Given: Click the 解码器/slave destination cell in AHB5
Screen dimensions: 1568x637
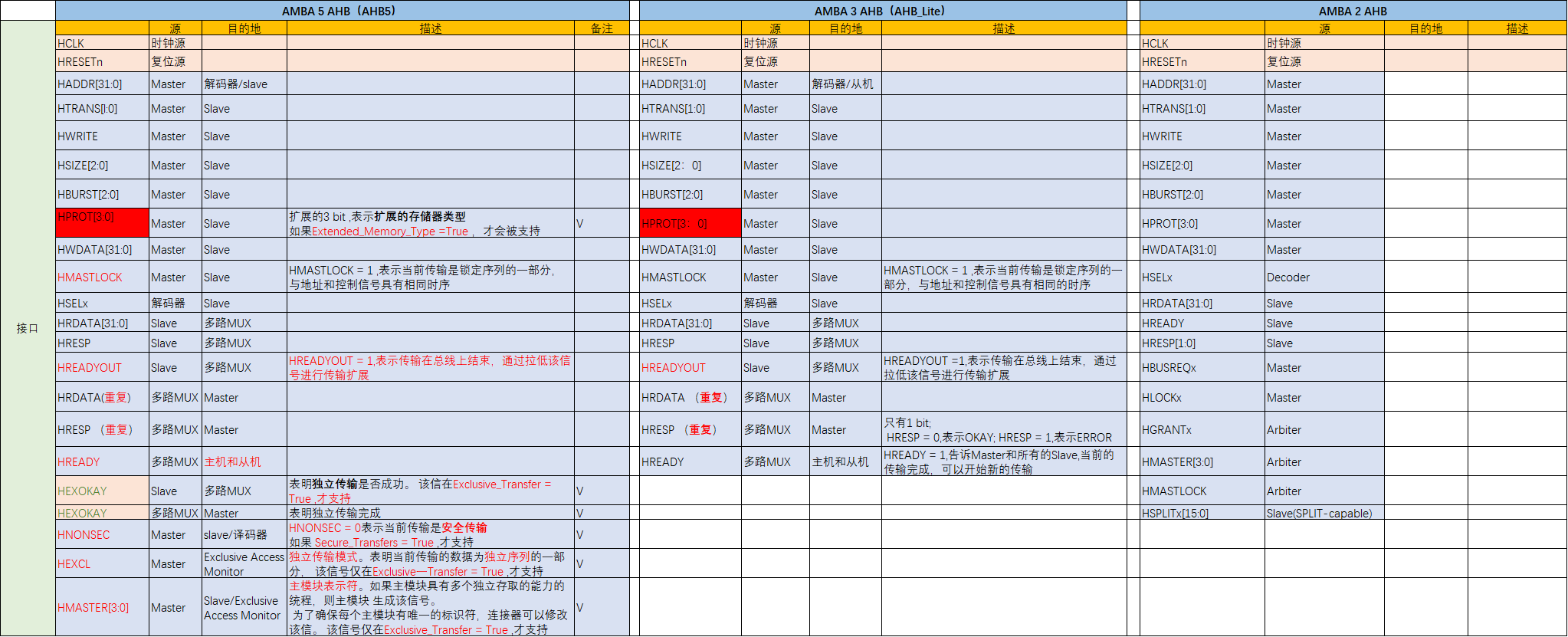Looking at the screenshot, I should tap(244, 84).
